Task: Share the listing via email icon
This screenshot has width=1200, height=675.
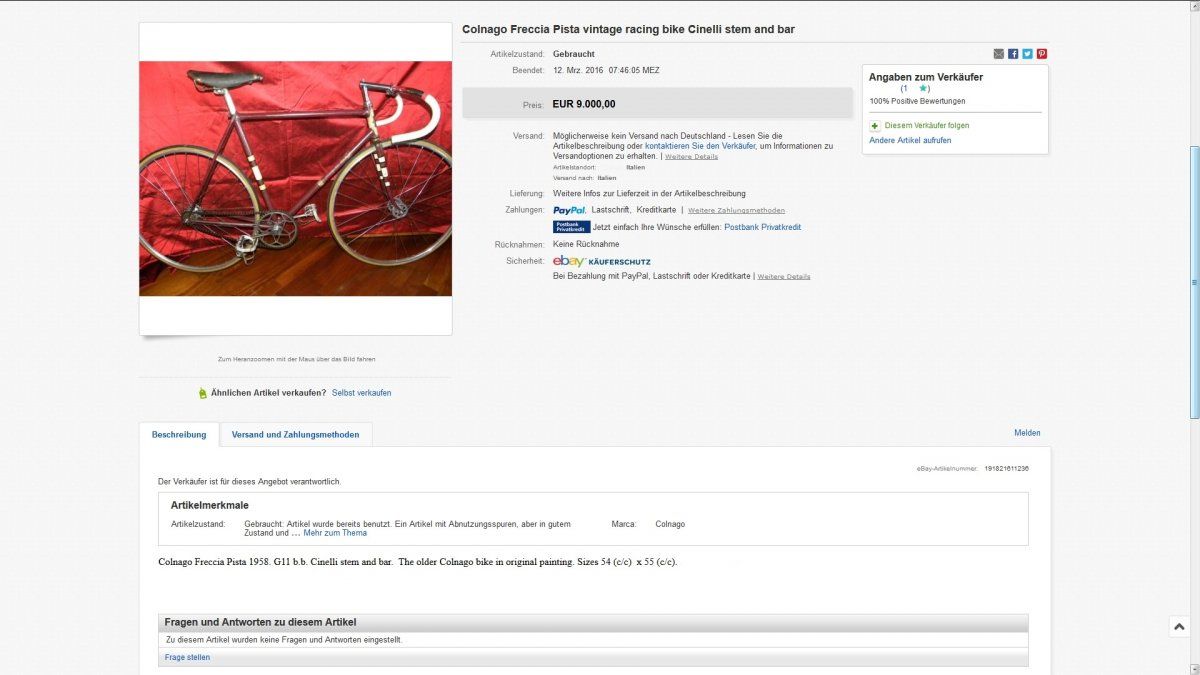Action: point(999,54)
